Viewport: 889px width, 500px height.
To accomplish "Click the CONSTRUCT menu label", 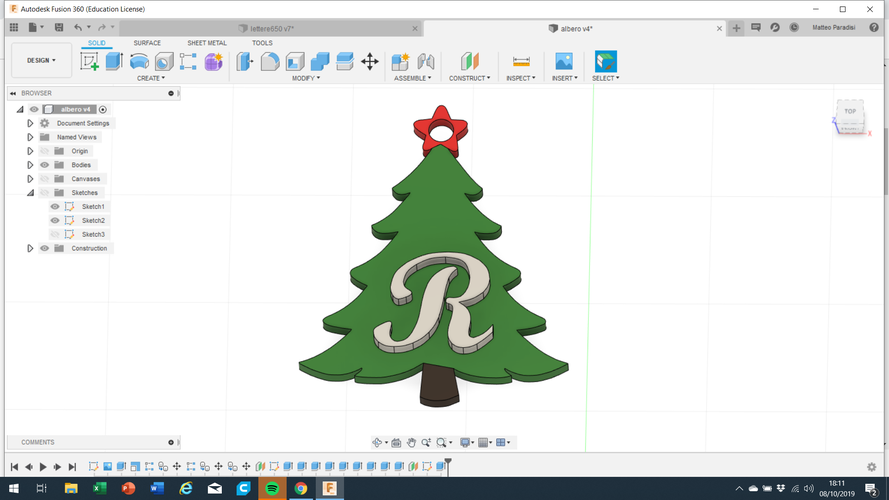I will [x=469, y=78].
